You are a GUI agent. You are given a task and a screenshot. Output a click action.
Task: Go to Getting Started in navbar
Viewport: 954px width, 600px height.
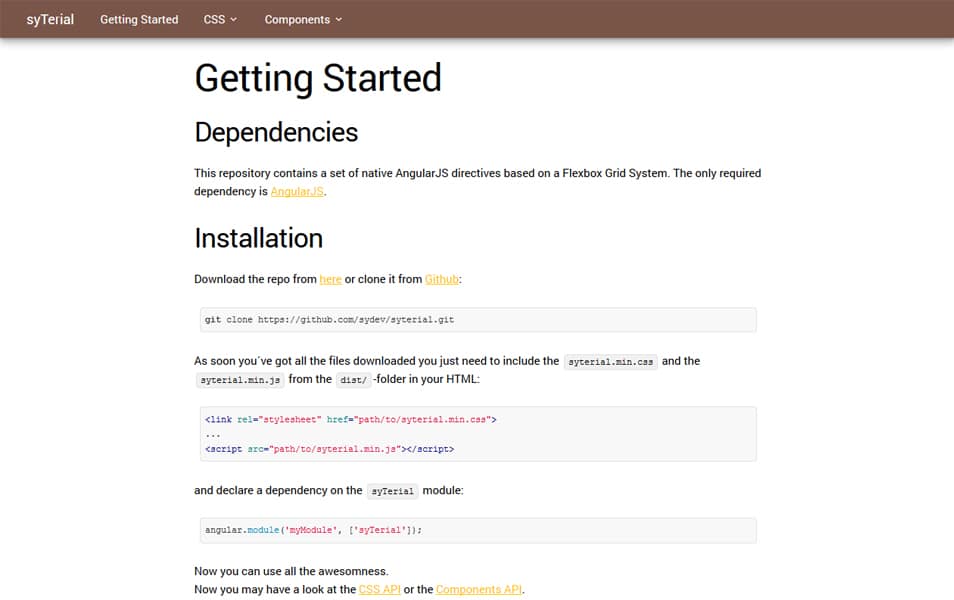coord(139,19)
